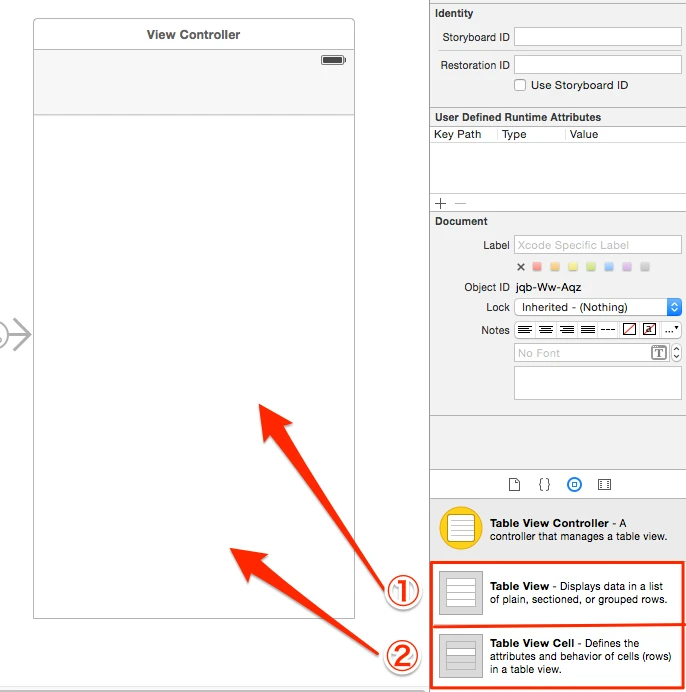686x692 pixels.
Task: Choose the red label color swatch
Action: pyautogui.click(x=537, y=267)
